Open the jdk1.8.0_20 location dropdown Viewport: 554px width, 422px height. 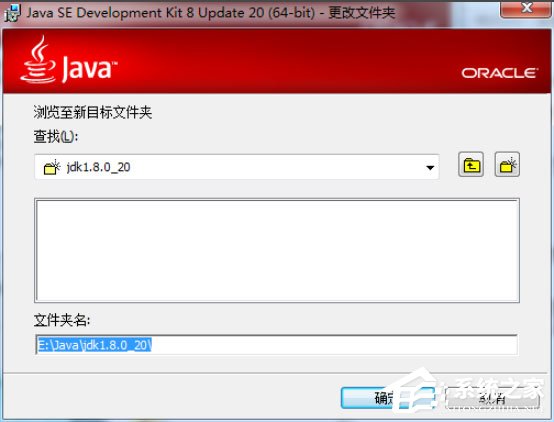point(237,167)
